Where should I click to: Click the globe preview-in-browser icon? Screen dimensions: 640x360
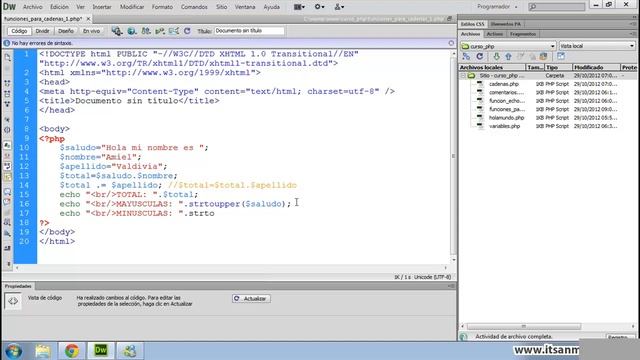tap(131, 31)
